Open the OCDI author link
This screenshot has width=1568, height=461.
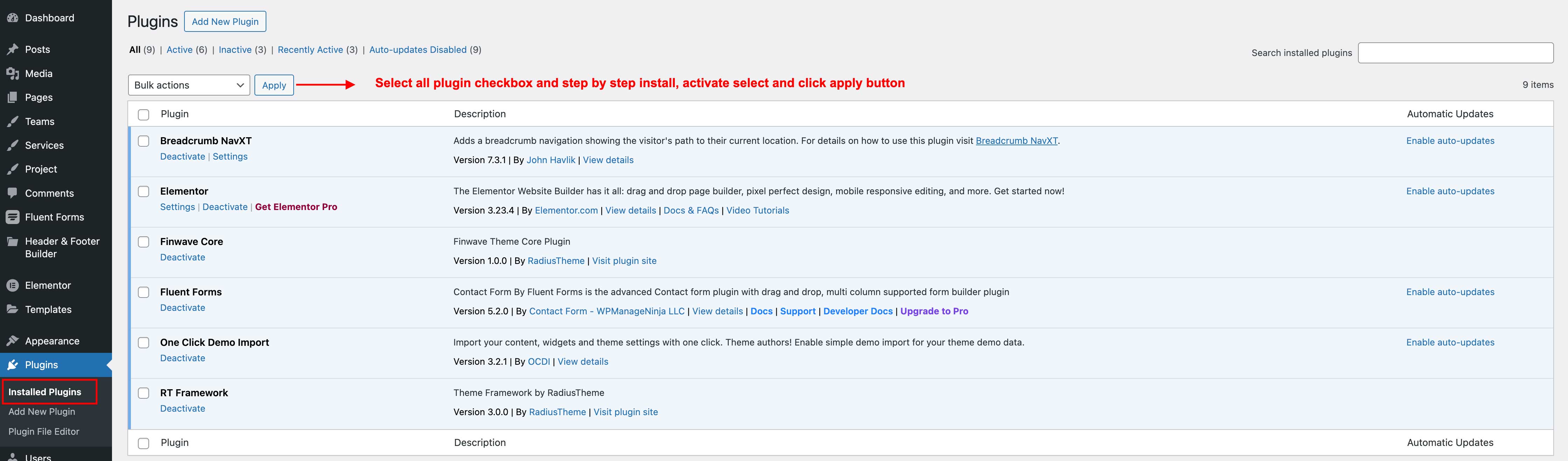click(539, 362)
